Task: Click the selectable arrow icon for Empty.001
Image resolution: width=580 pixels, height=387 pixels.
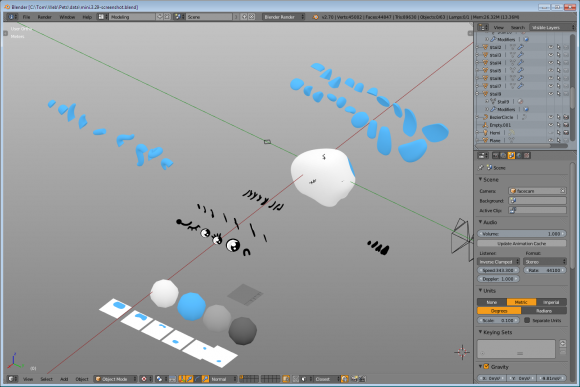Action: pos(558,125)
